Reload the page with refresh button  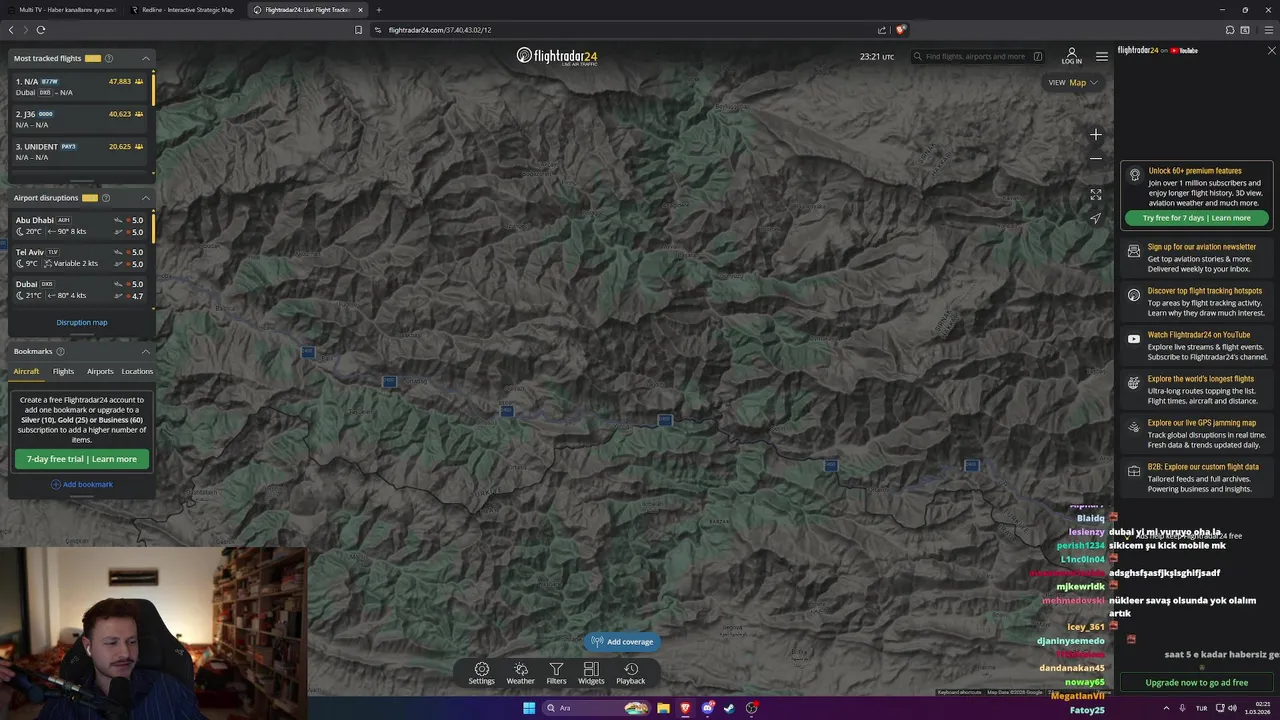[x=41, y=30]
